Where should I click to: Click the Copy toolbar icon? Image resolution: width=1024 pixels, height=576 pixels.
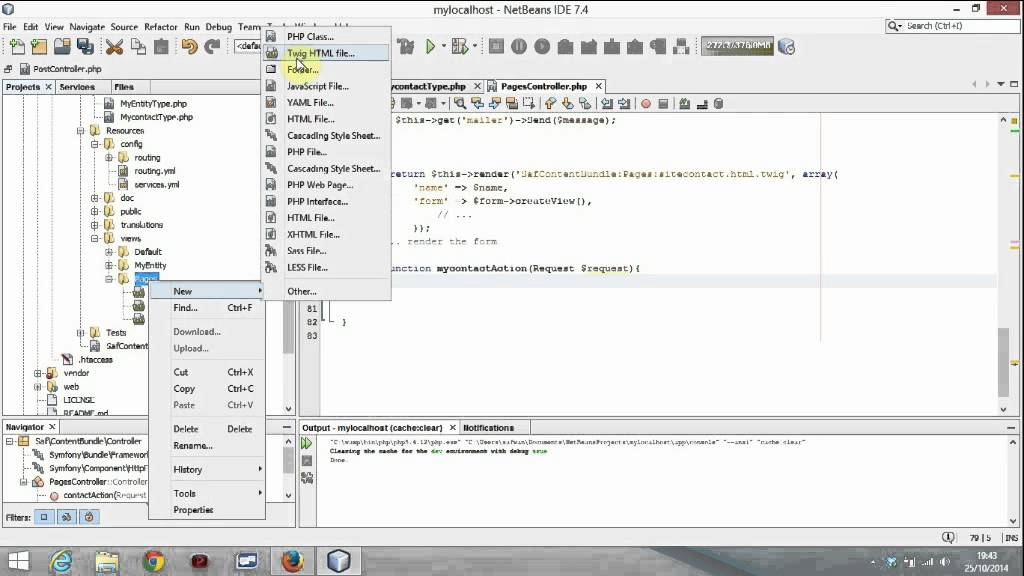pyautogui.click(x=138, y=46)
